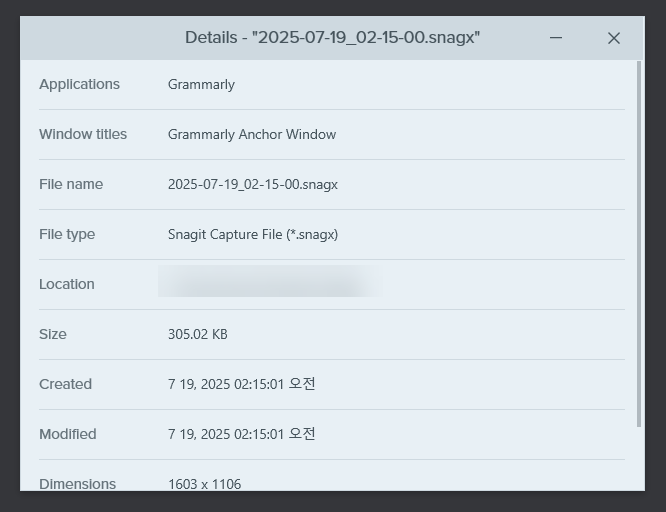Select dimensions value '1603 x 1106'
The width and height of the screenshot is (666, 512).
coord(204,484)
